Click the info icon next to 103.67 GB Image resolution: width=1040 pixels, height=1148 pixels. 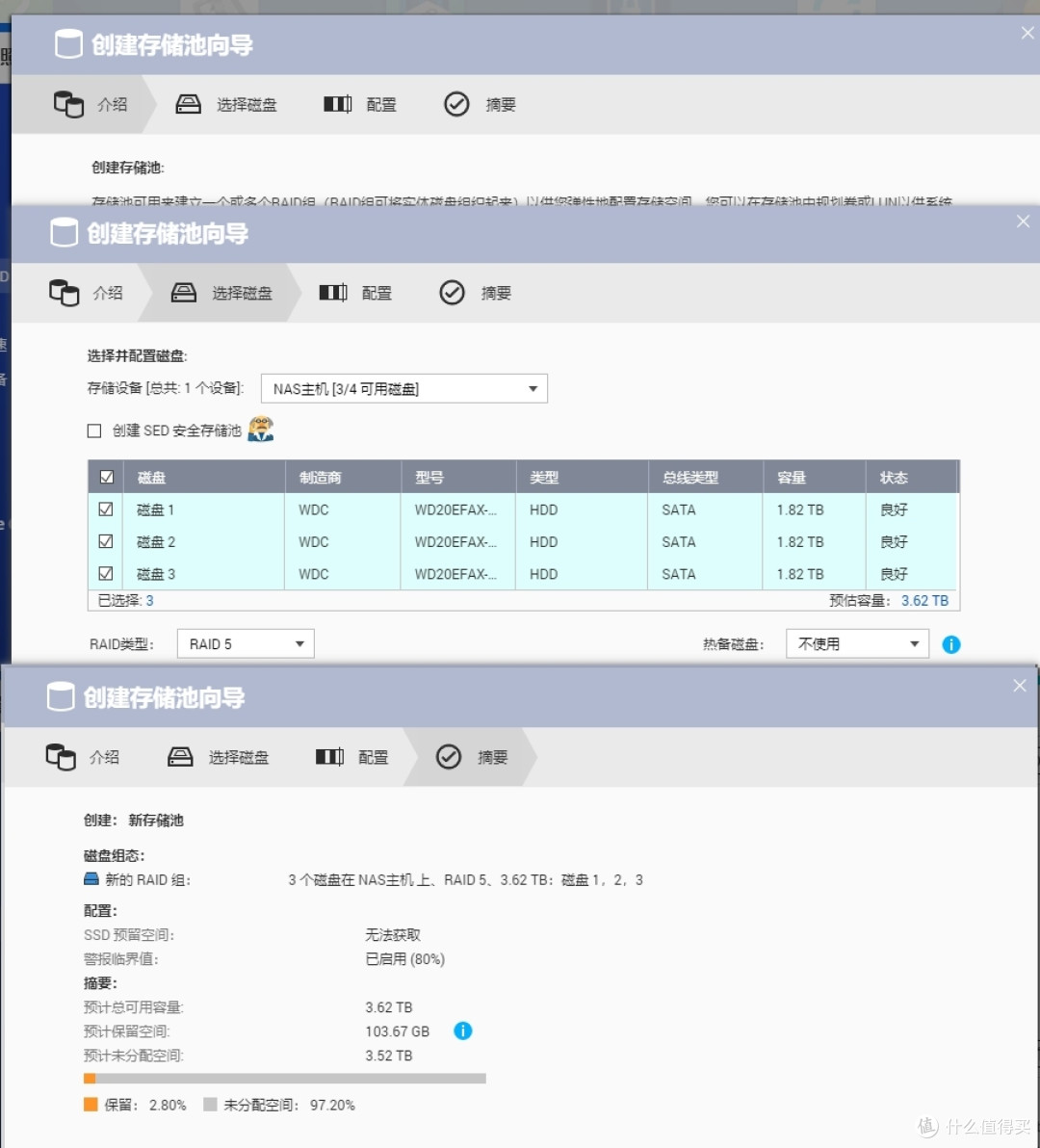pyautogui.click(x=463, y=1031)
